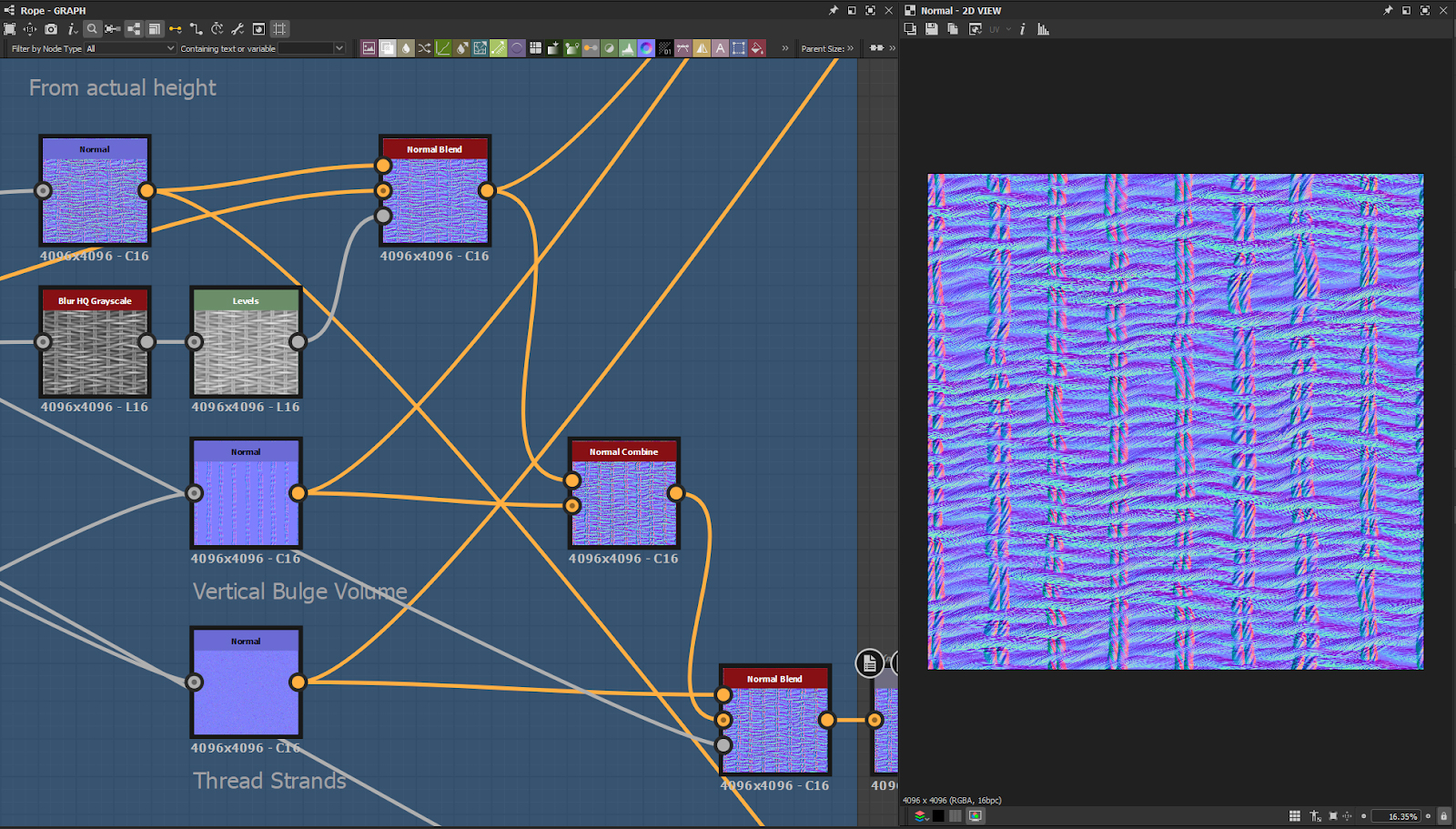Expand the Parent Size toolbar overflow chevron

(x=850, y=48)
